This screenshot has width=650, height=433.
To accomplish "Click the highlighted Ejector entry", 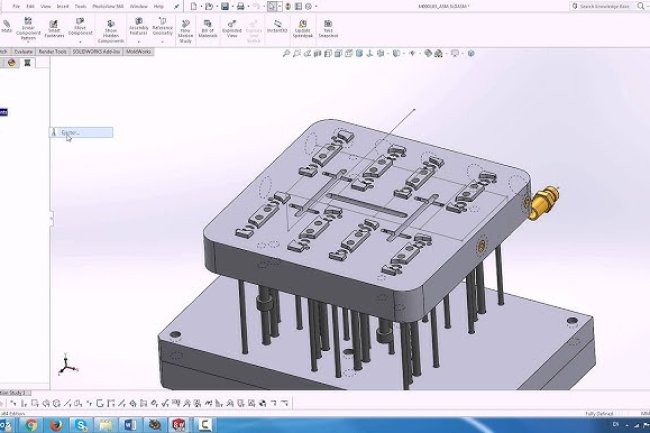I will point(81,133).
